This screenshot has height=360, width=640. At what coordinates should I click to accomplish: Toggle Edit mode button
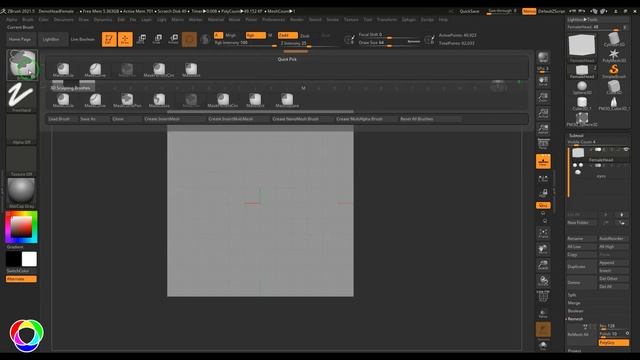109,39
